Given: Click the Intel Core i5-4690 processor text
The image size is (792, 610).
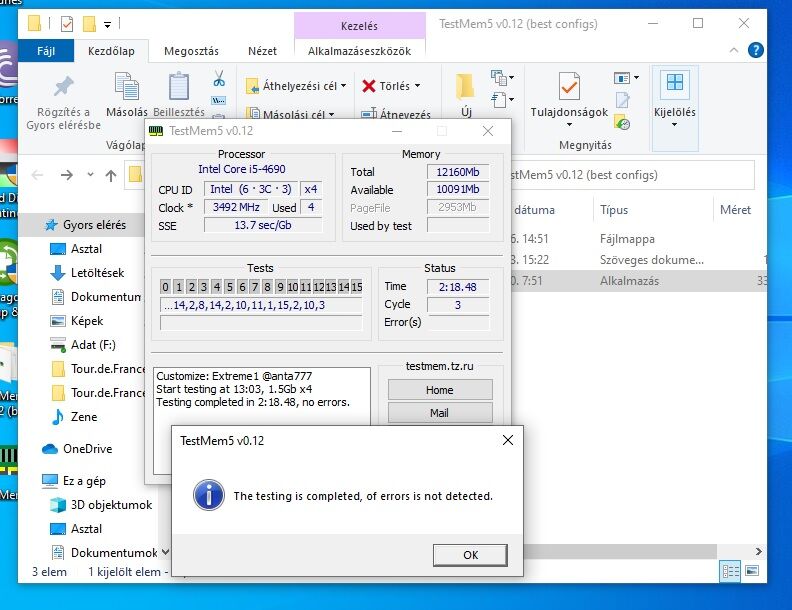Looking at the screenshot, I should click(x=241, y=169).
